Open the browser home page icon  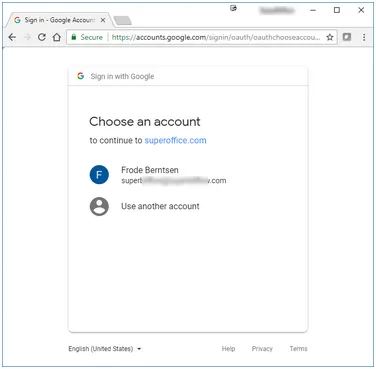[x=57, y=37]
